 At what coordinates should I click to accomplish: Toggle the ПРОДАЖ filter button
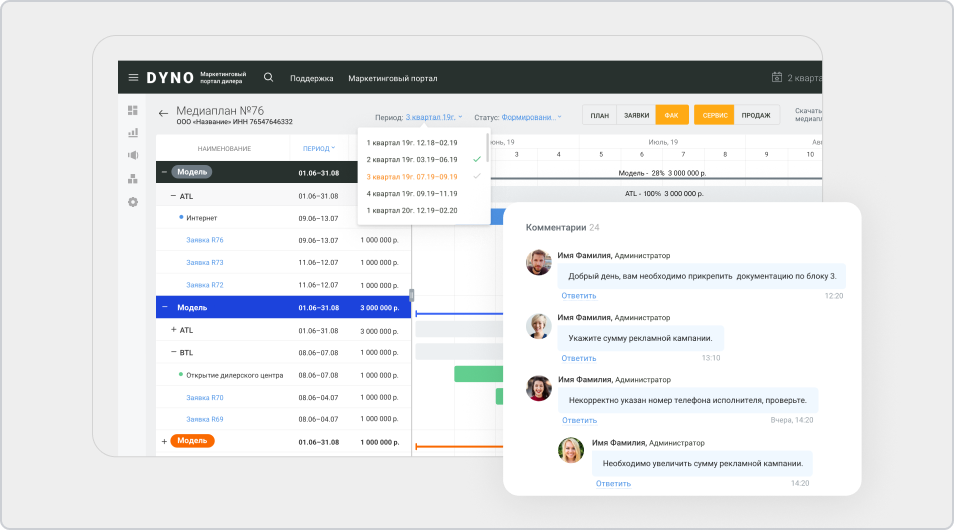tap(756, 115)
